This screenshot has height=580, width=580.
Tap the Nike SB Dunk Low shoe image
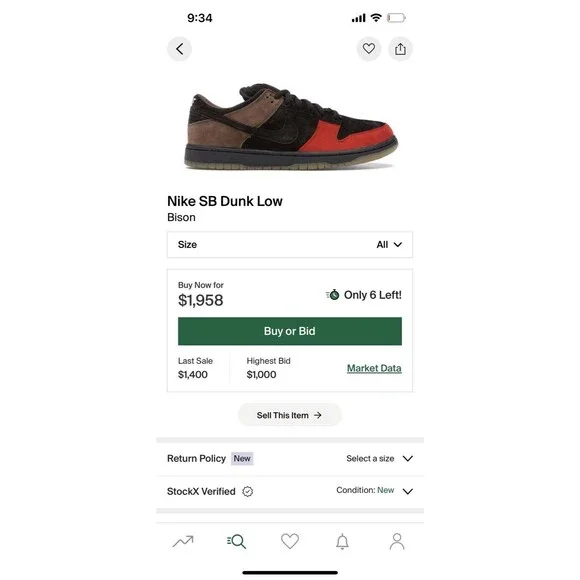pos(291,127)
